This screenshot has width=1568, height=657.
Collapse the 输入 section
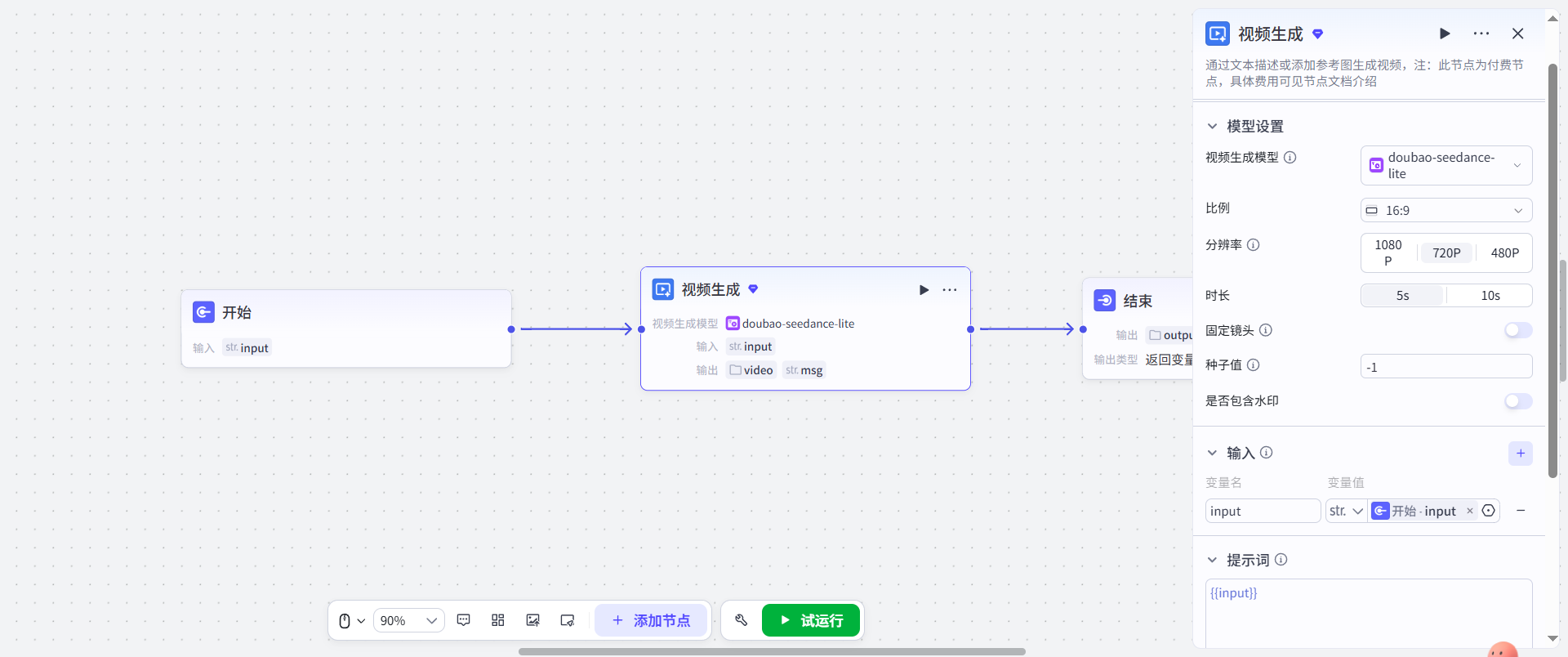tap(1212, 453)
